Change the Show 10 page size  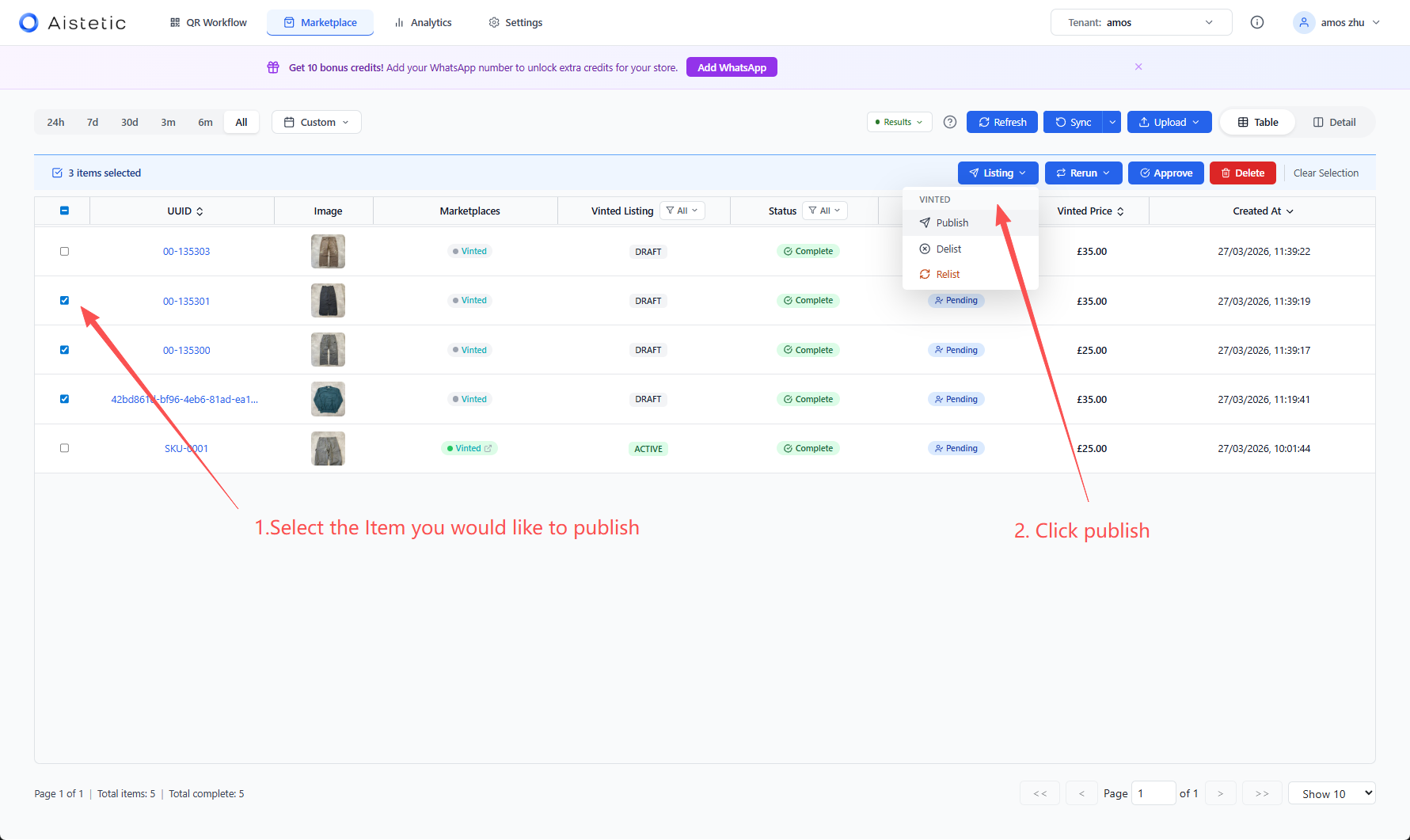(x=1332, y=793)
